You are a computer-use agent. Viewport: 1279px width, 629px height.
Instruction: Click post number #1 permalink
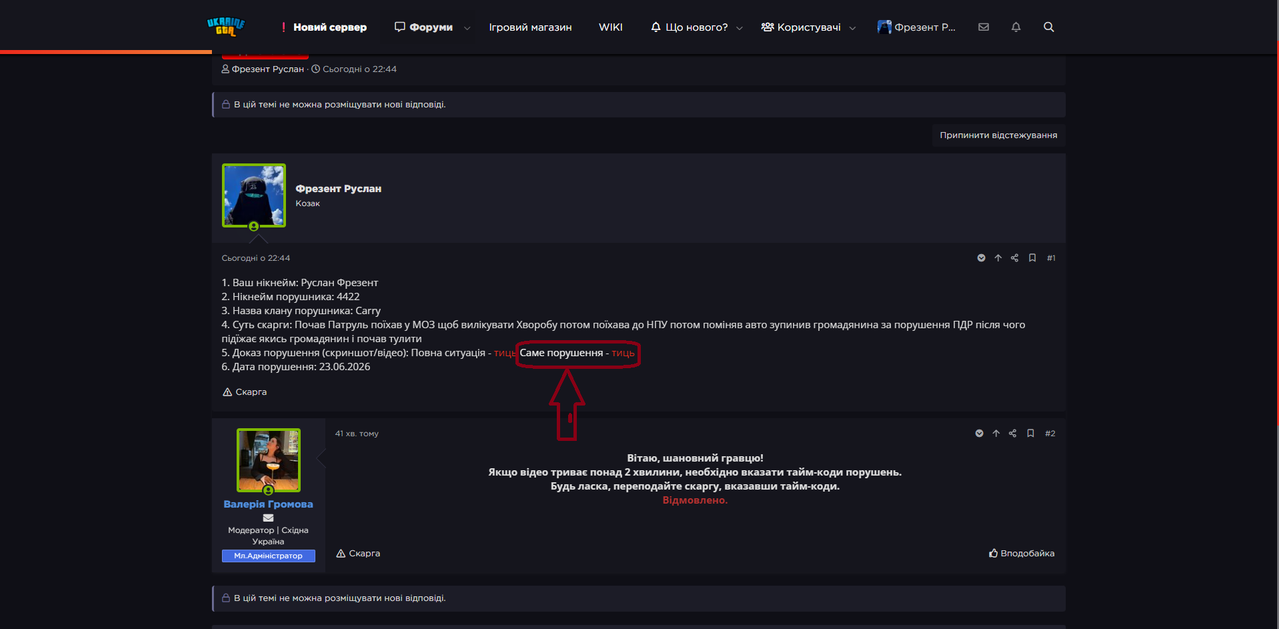[x=1051, y=258]
